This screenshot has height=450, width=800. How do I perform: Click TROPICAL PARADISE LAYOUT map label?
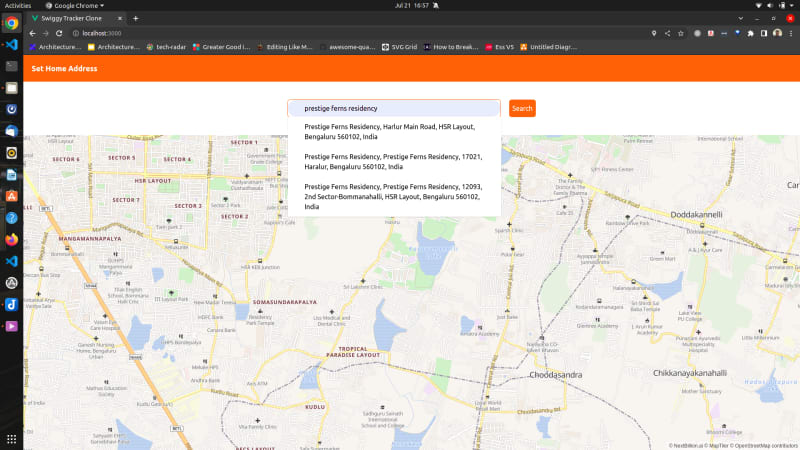[x=353, y=352]
